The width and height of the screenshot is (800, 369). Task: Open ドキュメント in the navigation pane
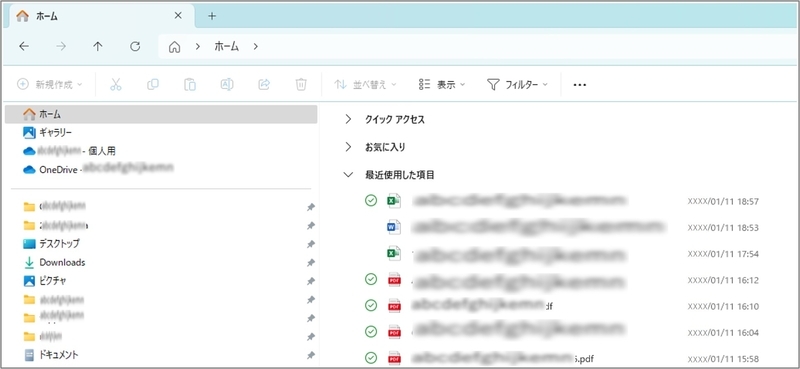pyautogui.click(x=51, y=355)
